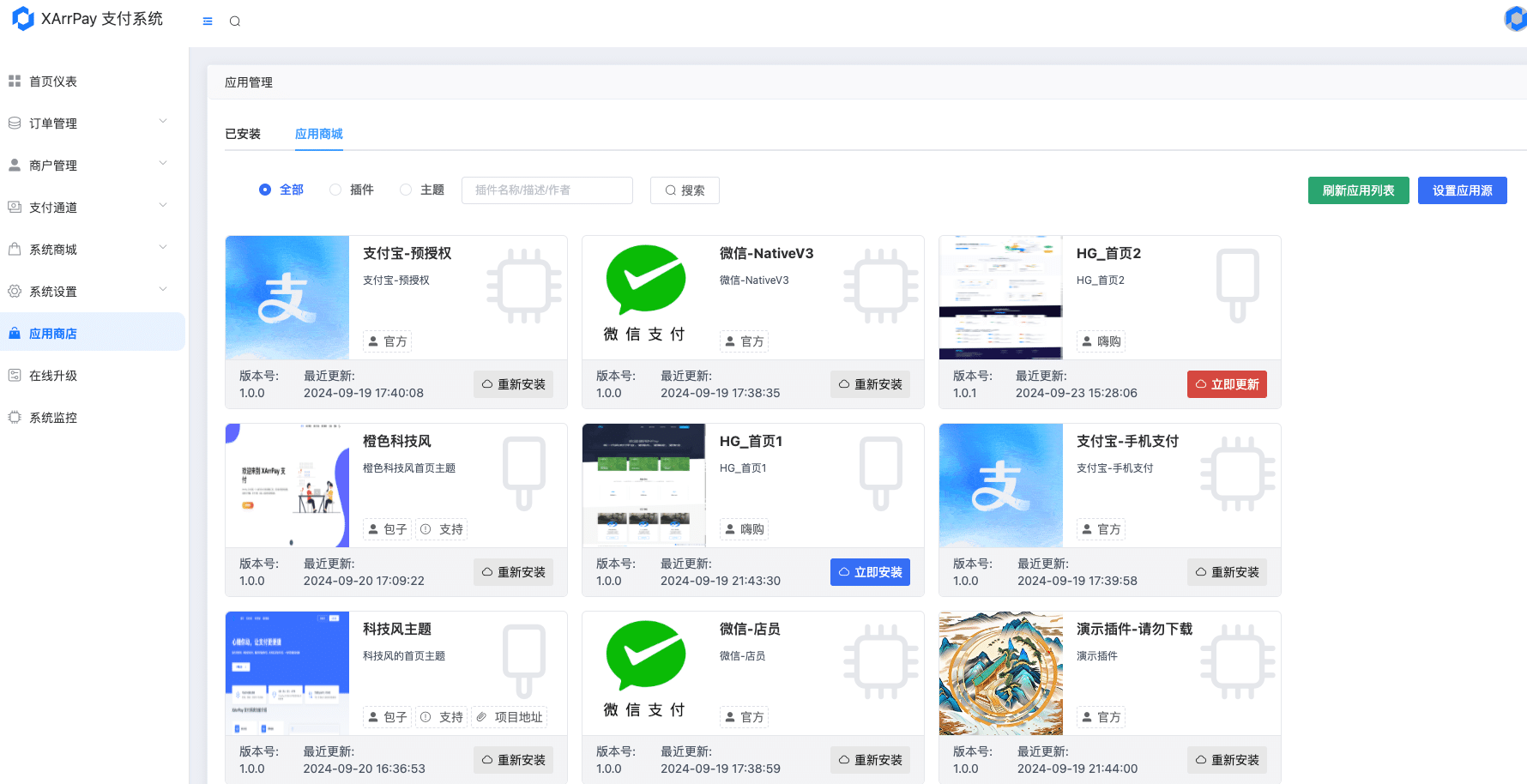Click the hamburger menu icon beside the logo
1527x784 pixels.
pos(207,21)
